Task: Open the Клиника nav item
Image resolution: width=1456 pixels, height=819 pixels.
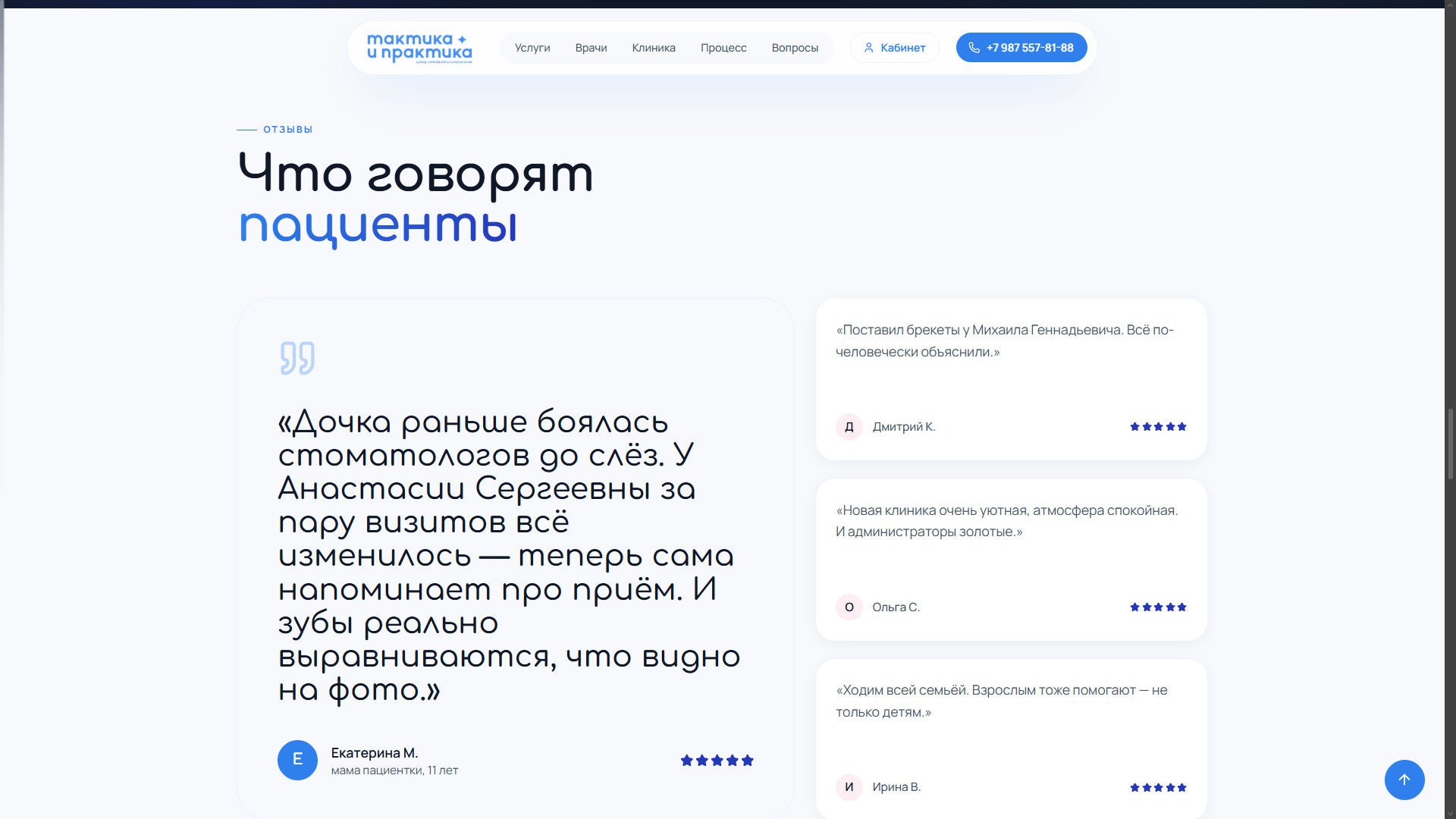Action: click(654, 48)
